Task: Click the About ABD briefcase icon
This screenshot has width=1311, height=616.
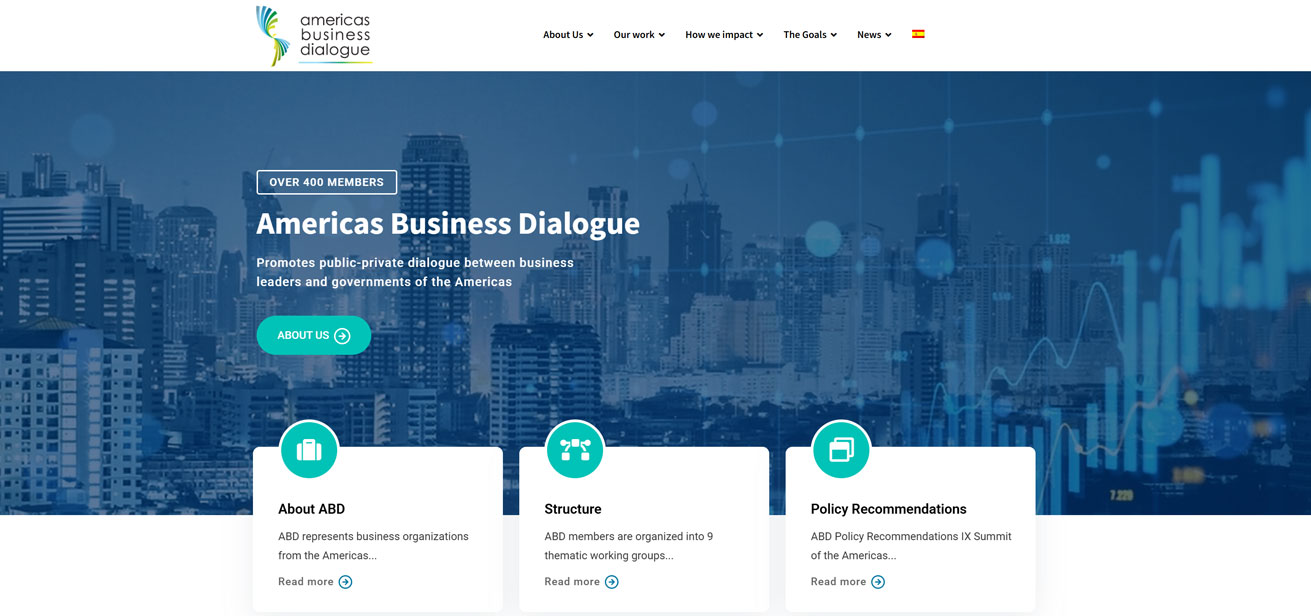Action: point(309,450)
